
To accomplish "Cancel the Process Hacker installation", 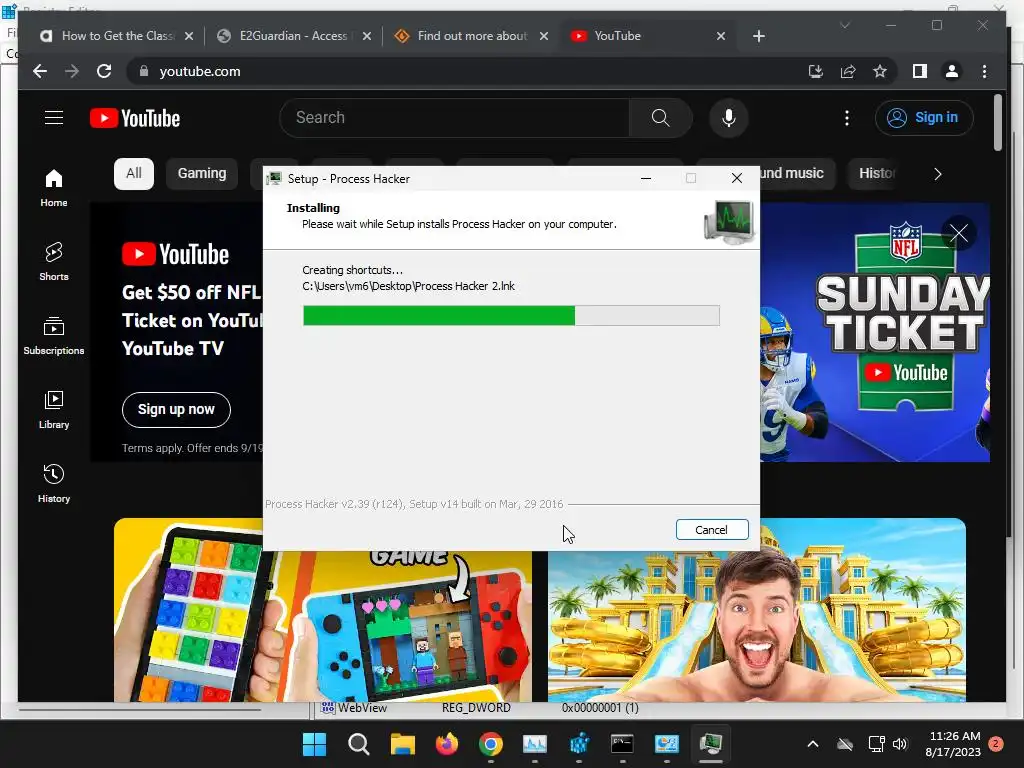I will [711, 530].
